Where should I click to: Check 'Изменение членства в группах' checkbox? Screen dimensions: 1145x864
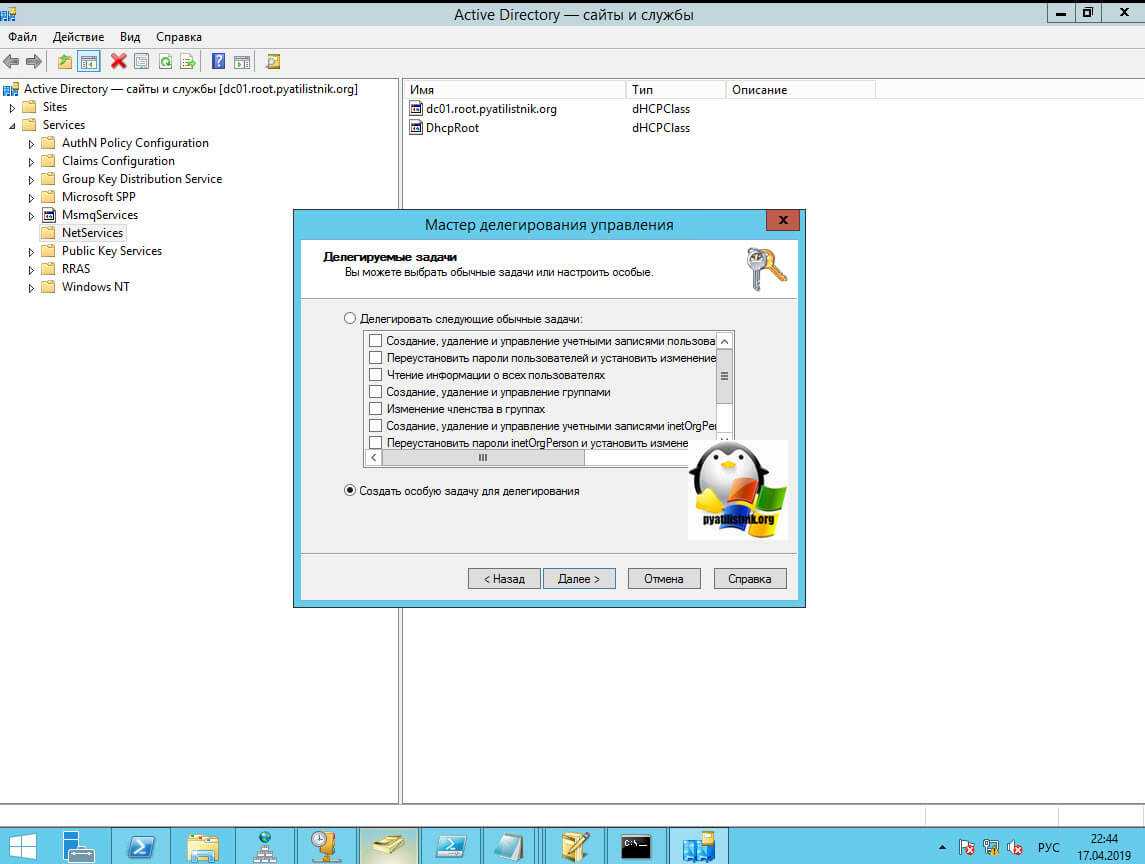pos(376,409)
